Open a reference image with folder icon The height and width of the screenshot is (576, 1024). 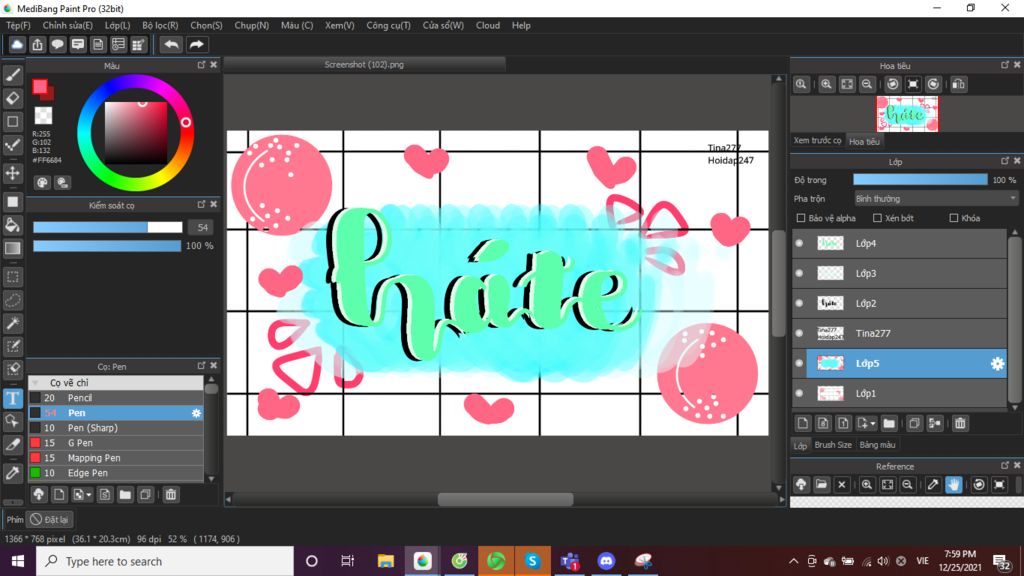[x=821, y=485]
